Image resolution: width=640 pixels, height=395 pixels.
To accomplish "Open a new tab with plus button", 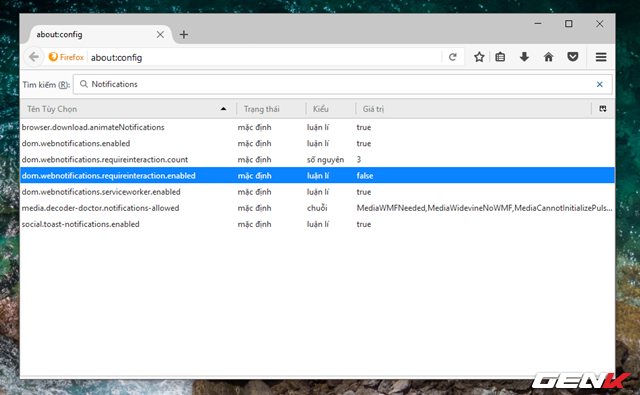I will click(x=184, y=35).
